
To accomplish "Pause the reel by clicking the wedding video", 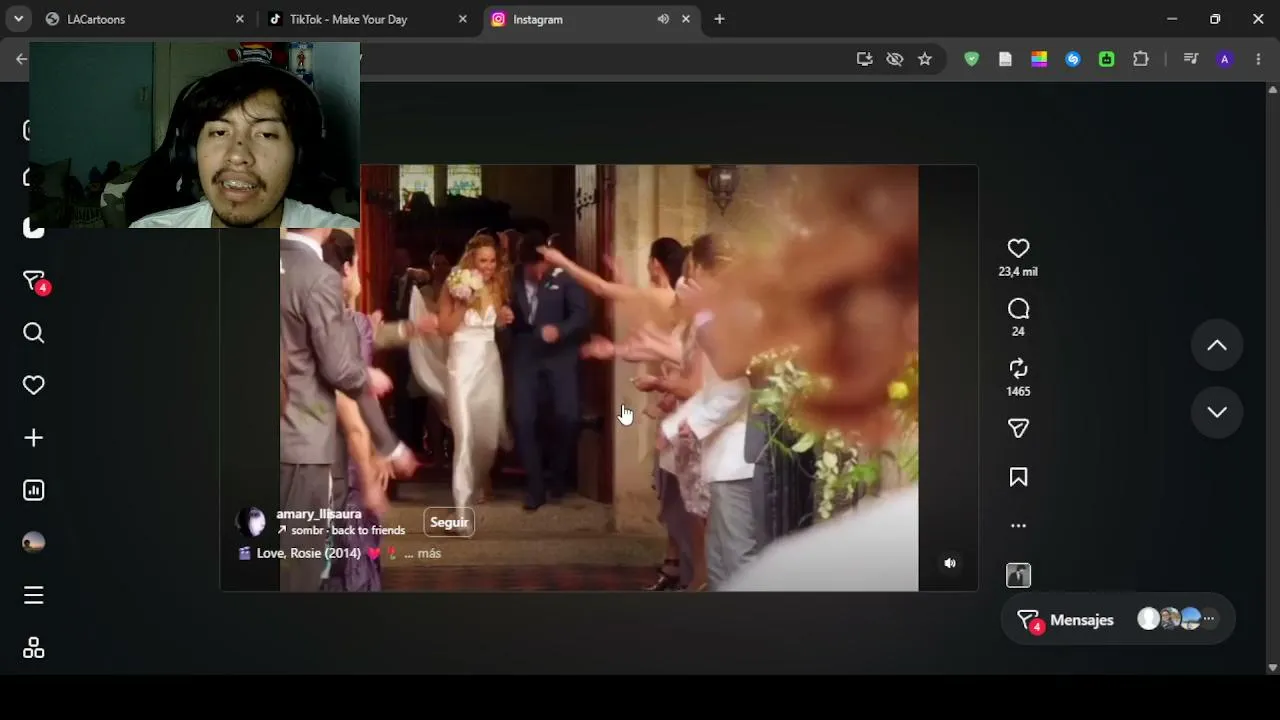I will (598, 378).
